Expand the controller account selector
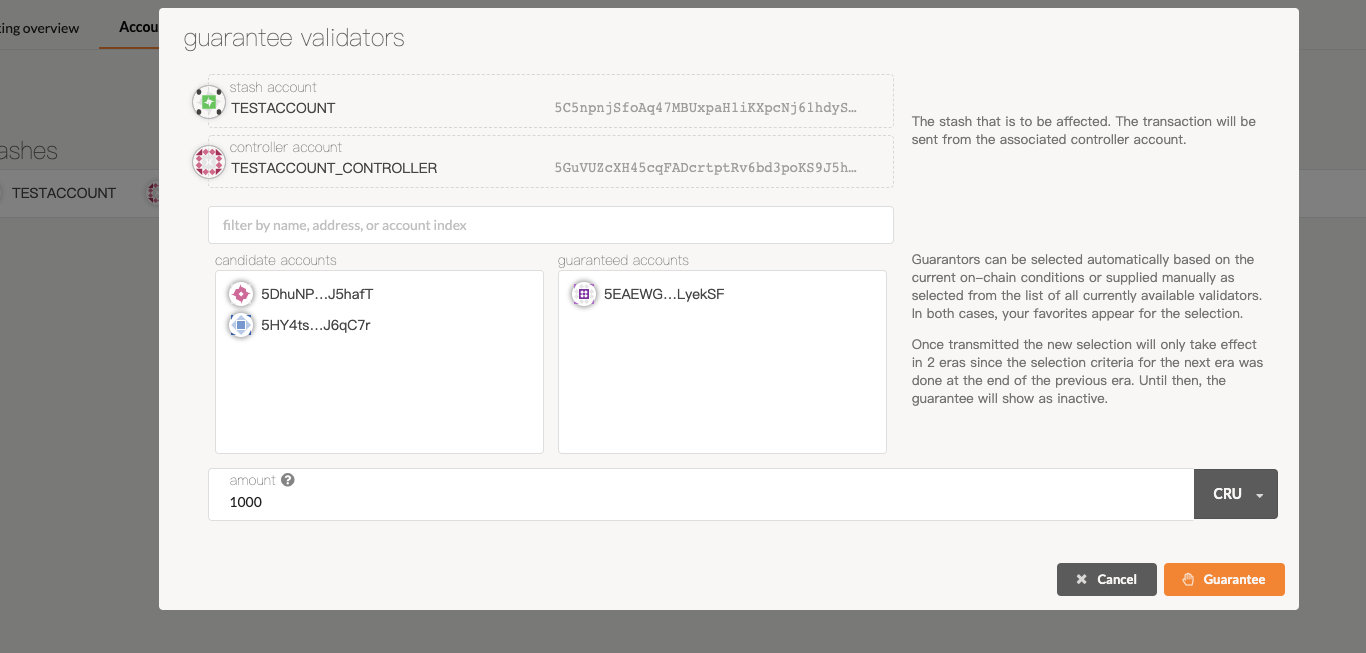Screen dimensions: 1366x653 click(x=550, y=162)
